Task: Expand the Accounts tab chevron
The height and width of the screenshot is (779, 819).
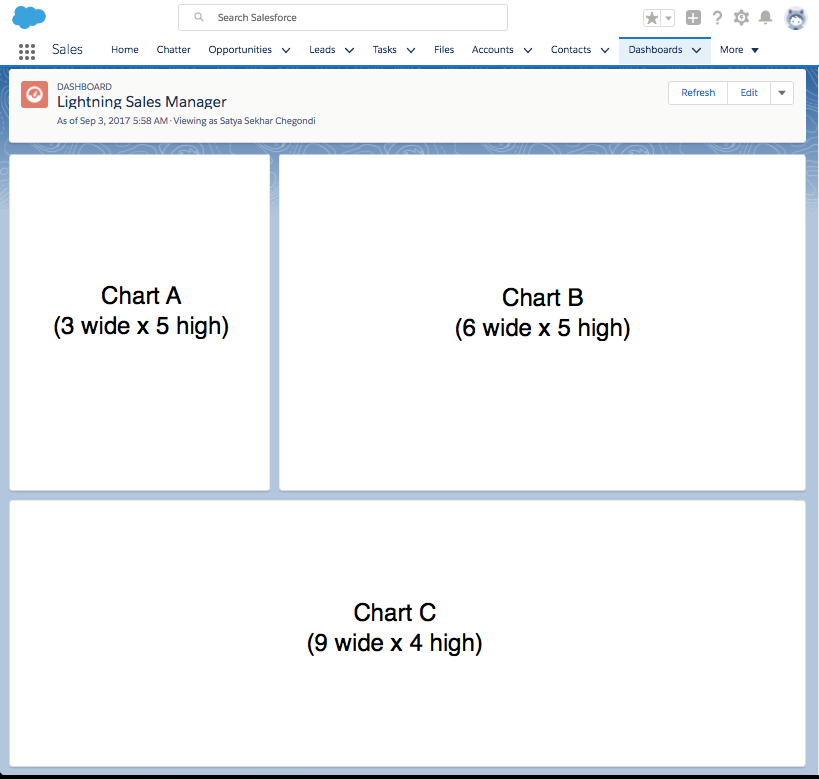Action: (x=528, y=50)
